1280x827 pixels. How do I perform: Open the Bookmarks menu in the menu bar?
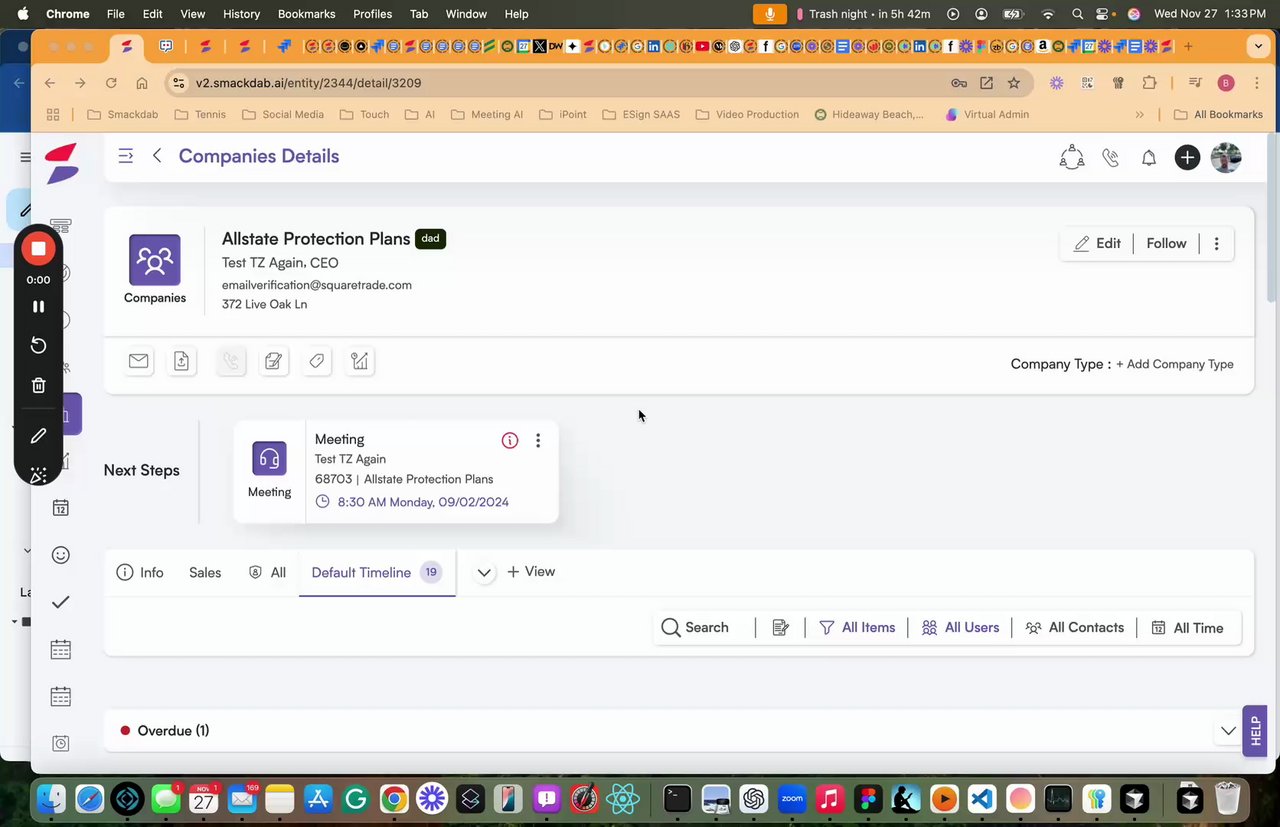tap(306, 14)
